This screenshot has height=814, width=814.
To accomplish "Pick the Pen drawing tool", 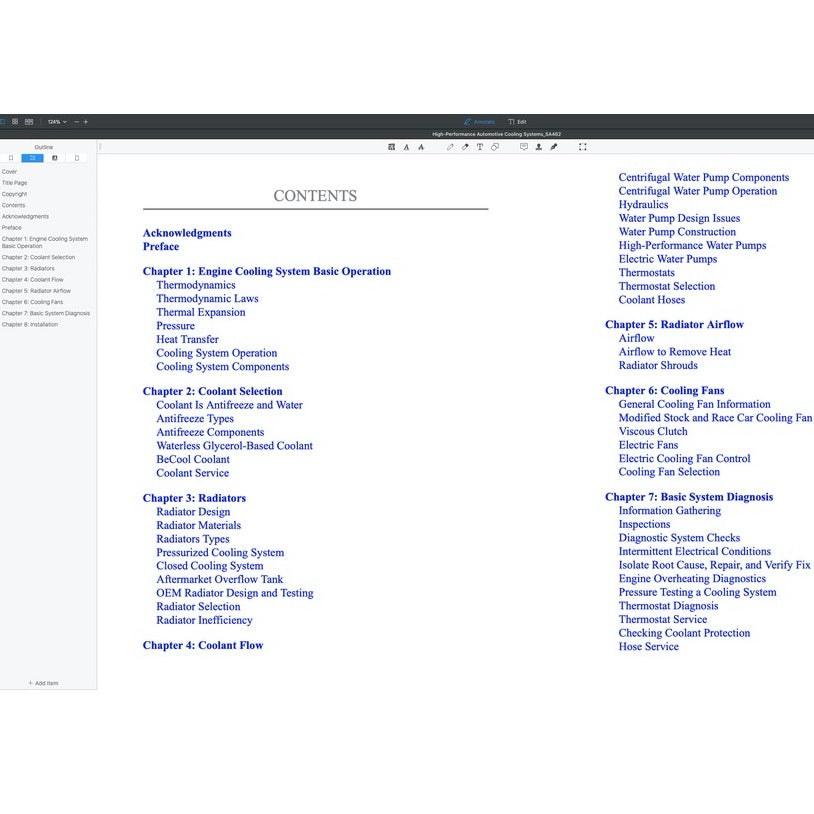I will click(x=450, y=147).
